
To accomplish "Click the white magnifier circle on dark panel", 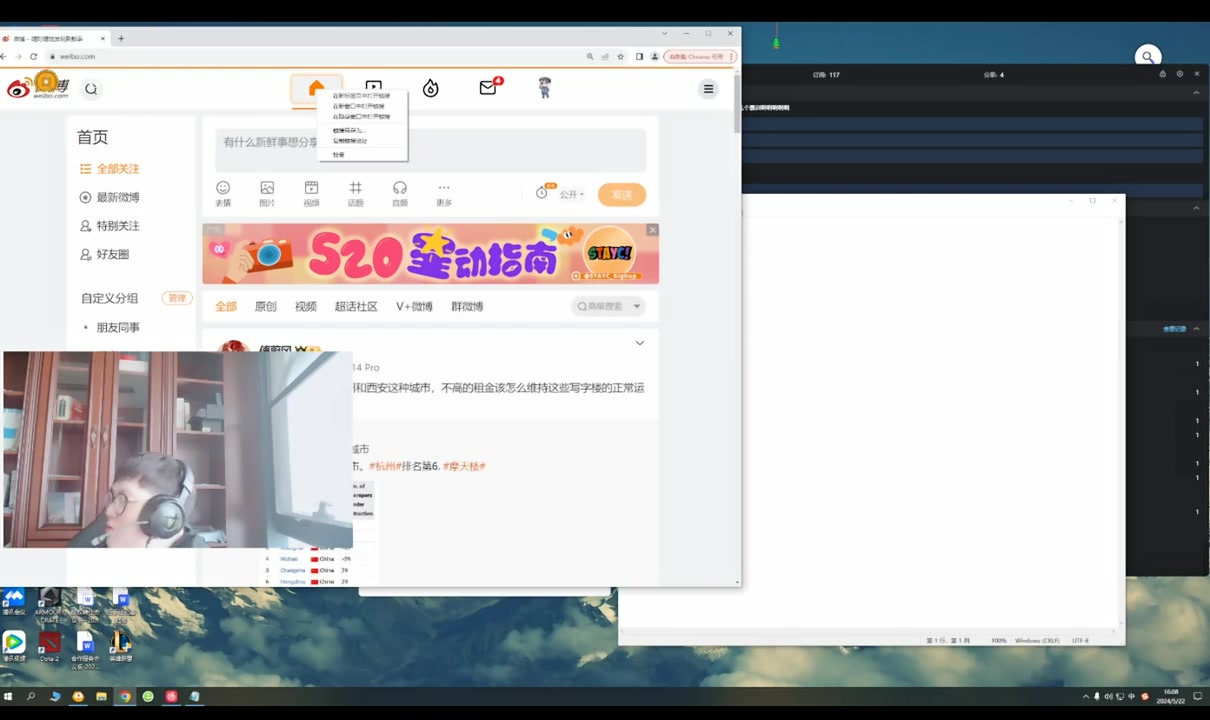I will point(1148,57).
